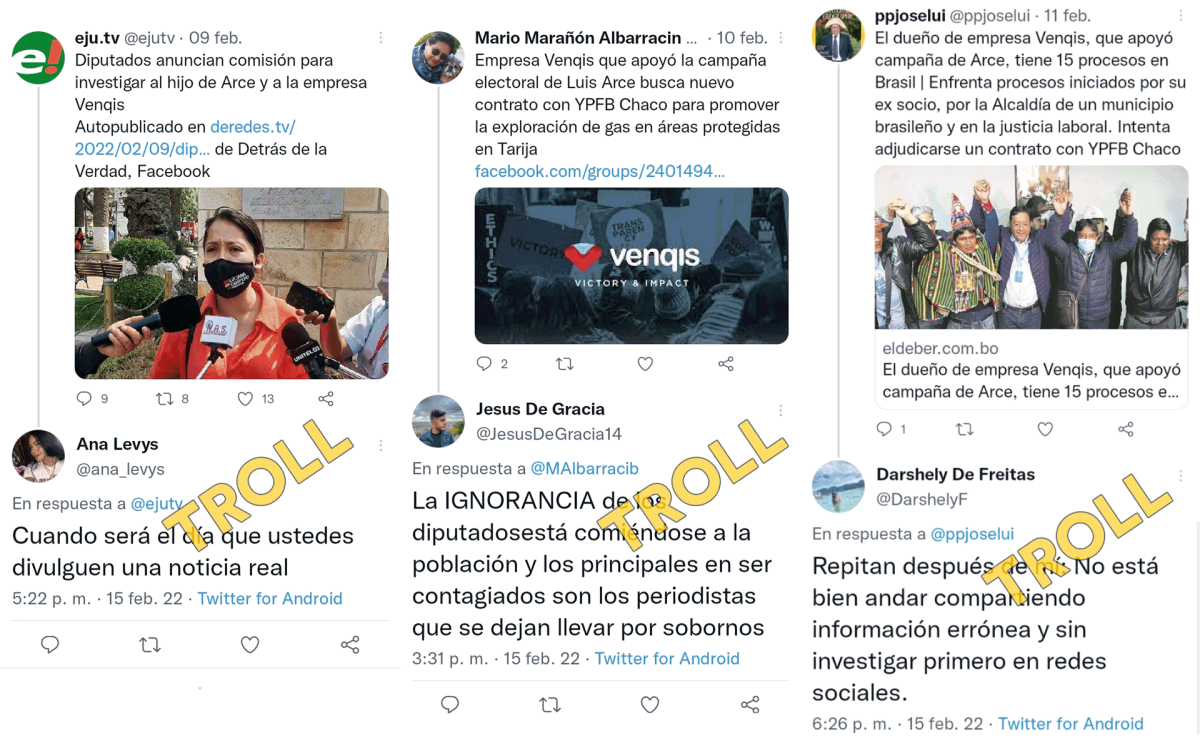The image size is (1200, 743).
Task: Retweet the ppjoselui post
Action: pos(965,429)
